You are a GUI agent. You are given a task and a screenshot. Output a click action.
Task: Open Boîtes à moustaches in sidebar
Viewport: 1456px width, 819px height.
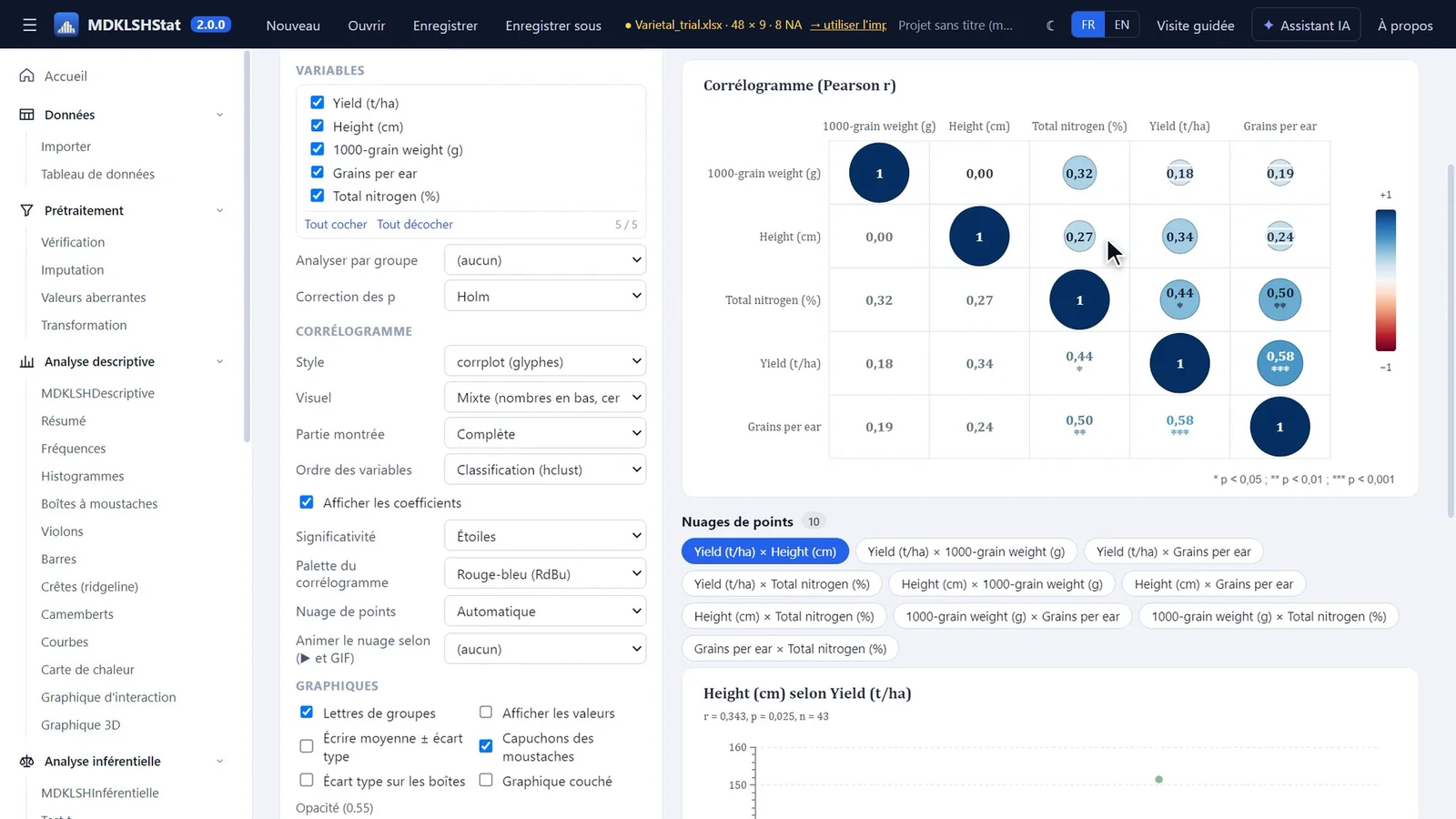[x=99, y=503]
